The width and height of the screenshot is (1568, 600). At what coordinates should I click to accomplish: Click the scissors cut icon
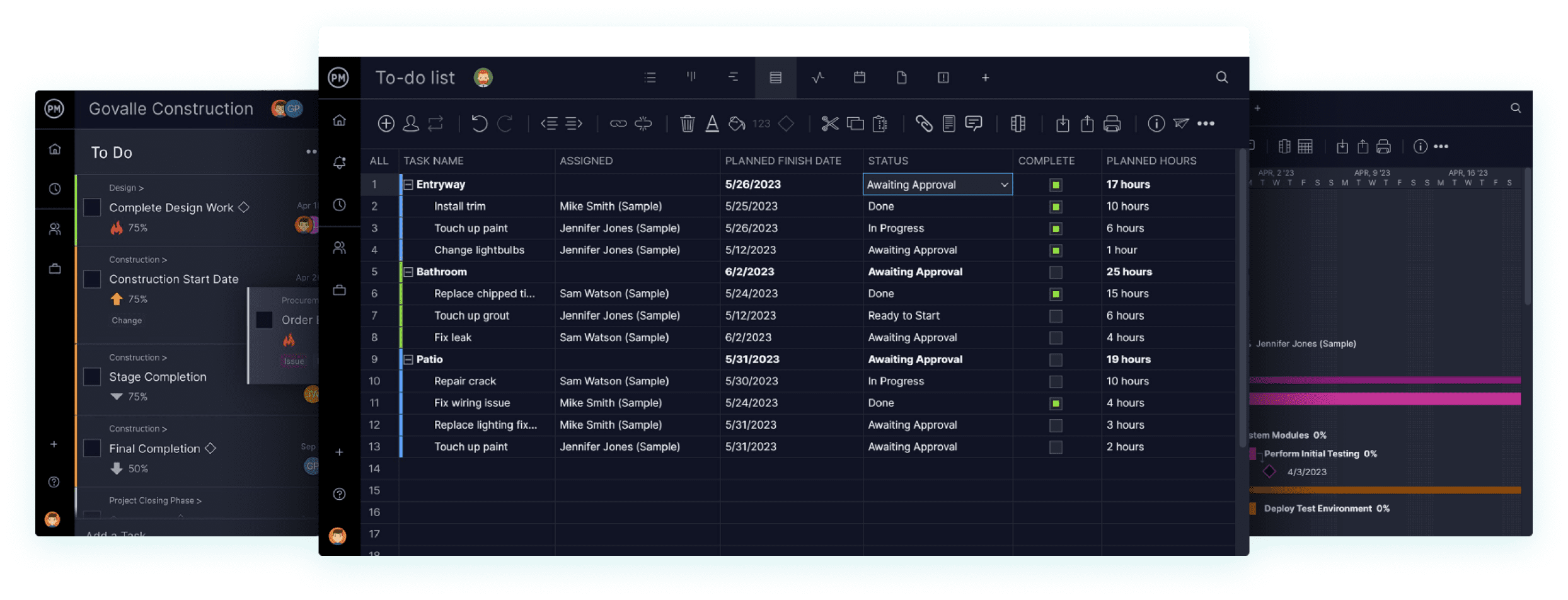pos(829,124)
